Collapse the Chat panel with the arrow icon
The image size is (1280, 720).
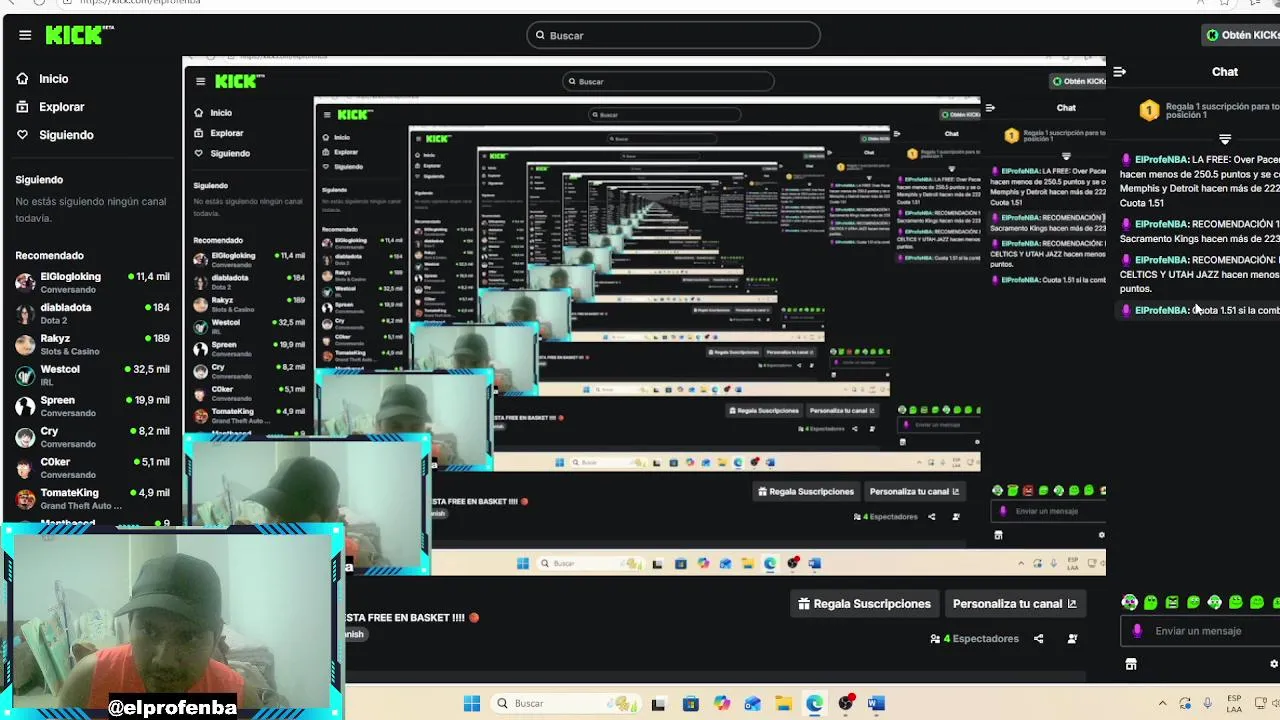click(x=1120, y=72)
